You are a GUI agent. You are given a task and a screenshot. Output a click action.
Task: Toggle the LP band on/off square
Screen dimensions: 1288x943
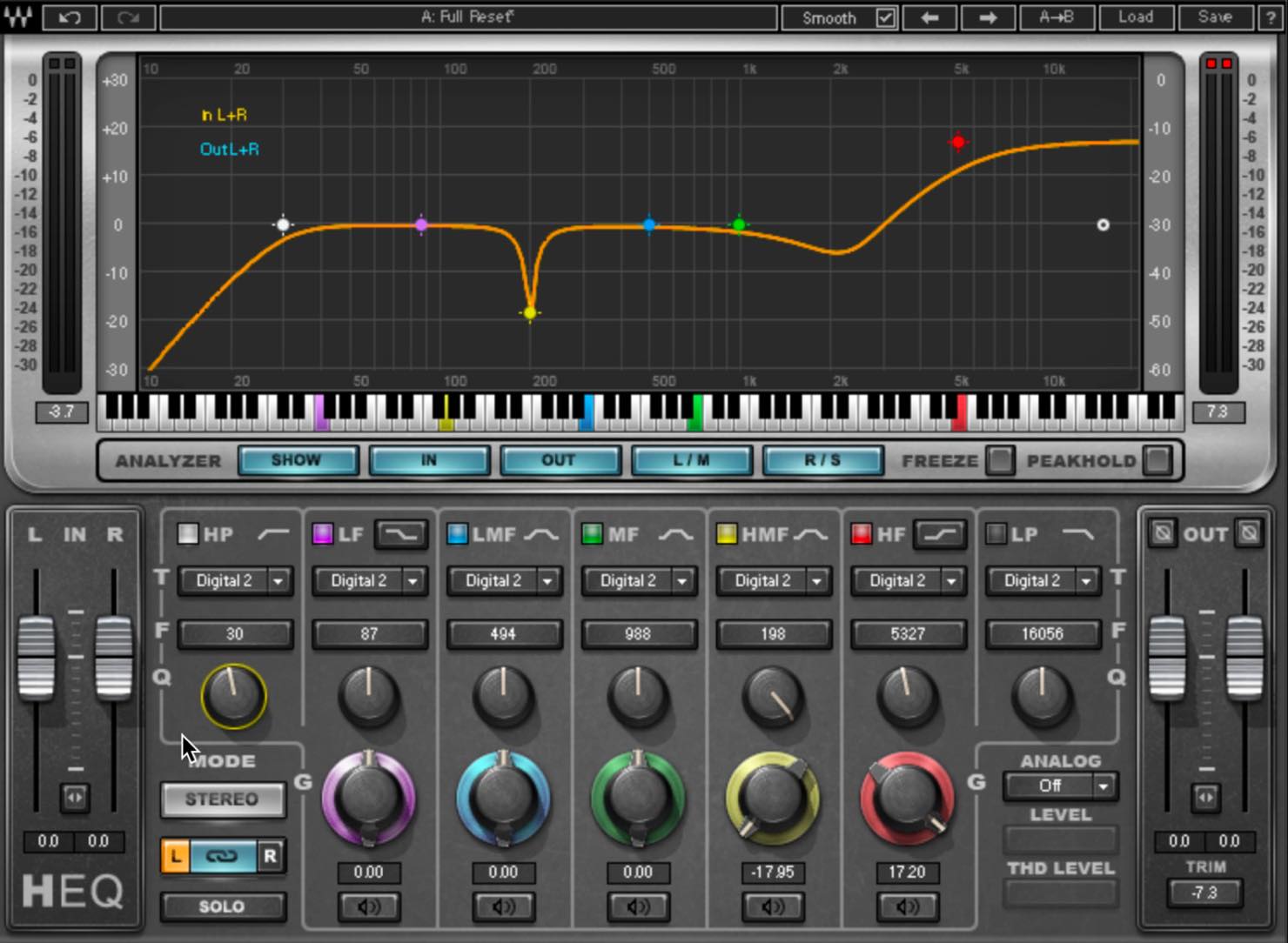996,534
